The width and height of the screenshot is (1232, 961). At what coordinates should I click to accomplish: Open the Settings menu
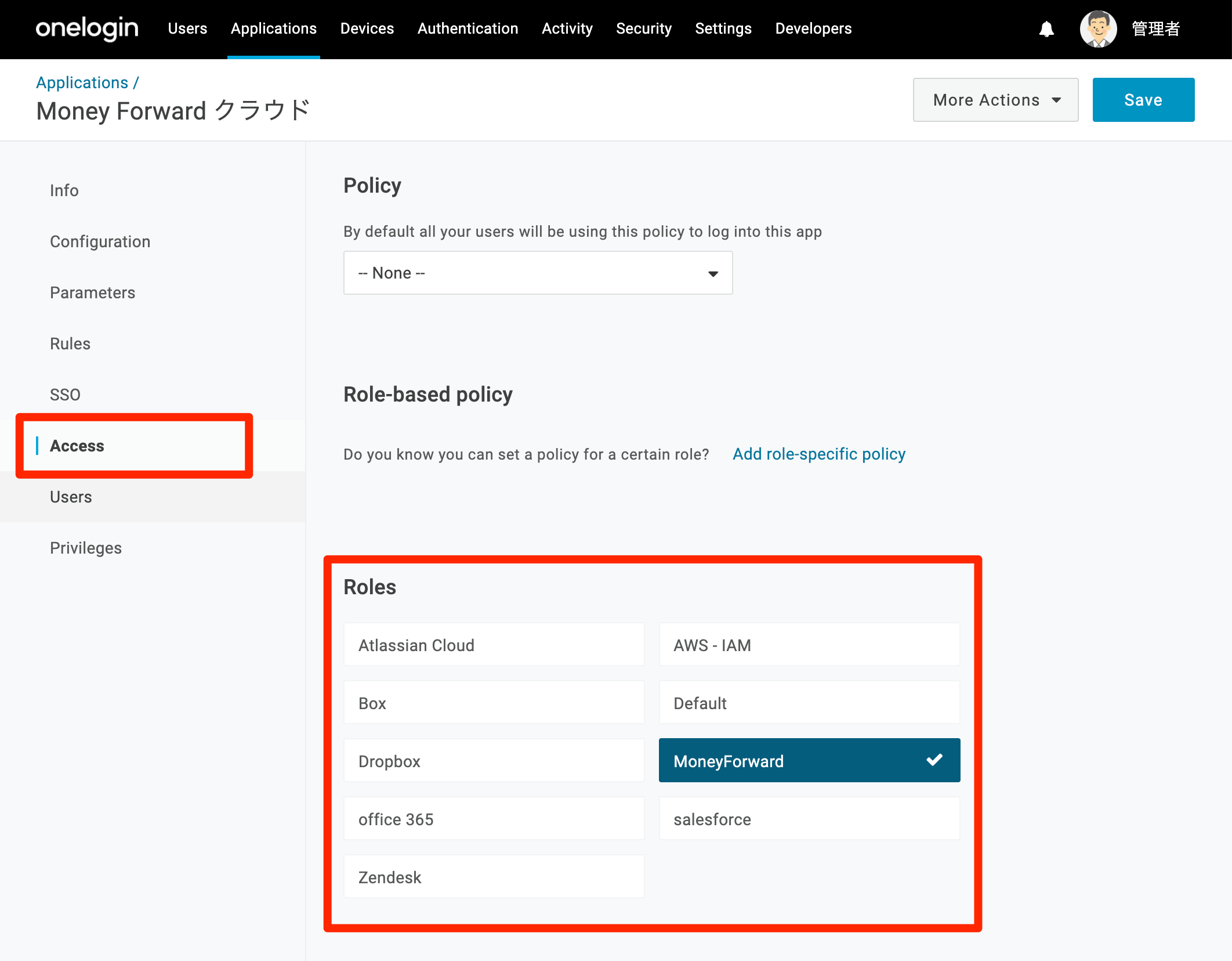coord(723,28)
